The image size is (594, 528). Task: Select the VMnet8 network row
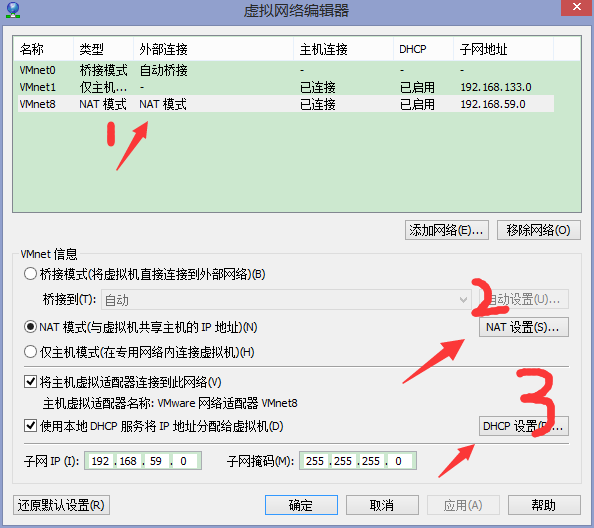(x=286, y=104)
